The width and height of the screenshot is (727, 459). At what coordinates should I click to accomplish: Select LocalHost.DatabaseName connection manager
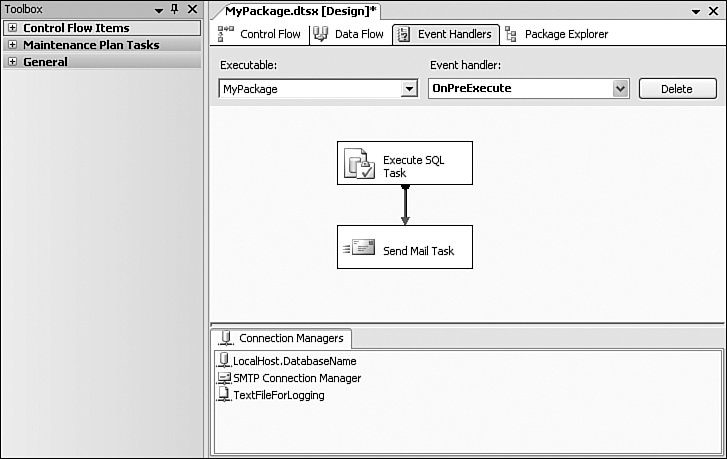(294, 361)
